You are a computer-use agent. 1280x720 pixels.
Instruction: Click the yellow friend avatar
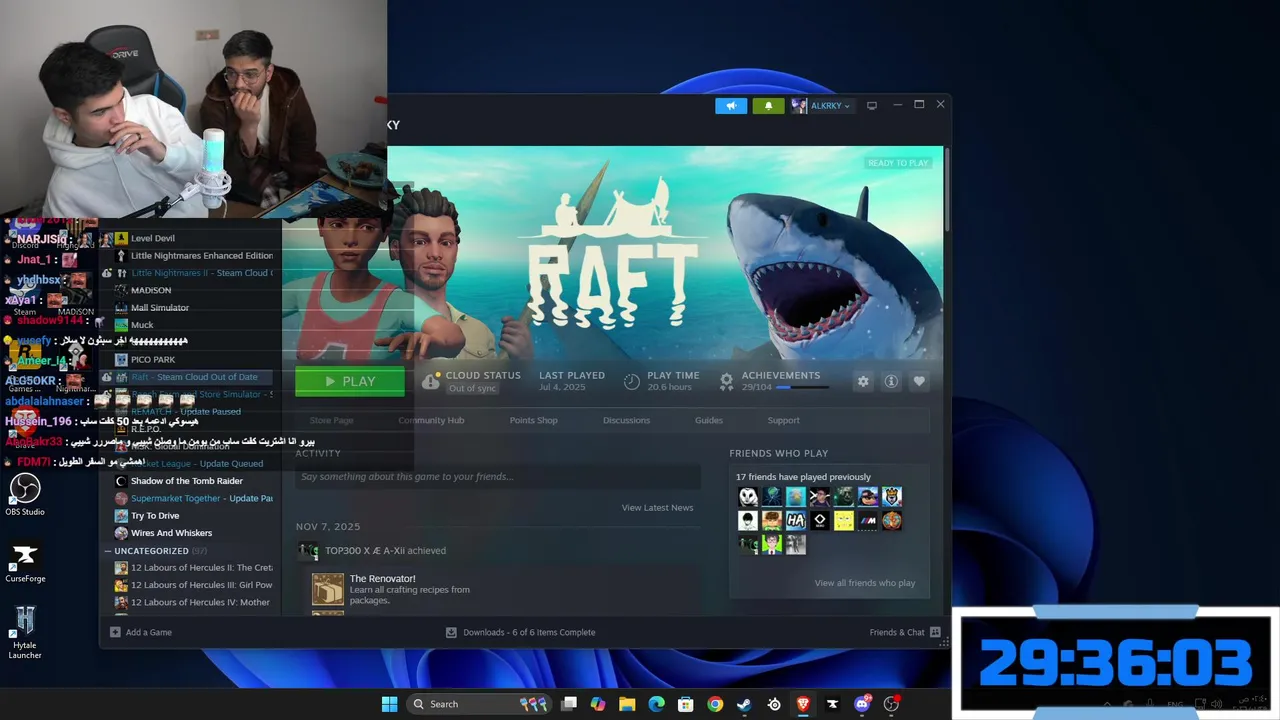tap(844, 520)
